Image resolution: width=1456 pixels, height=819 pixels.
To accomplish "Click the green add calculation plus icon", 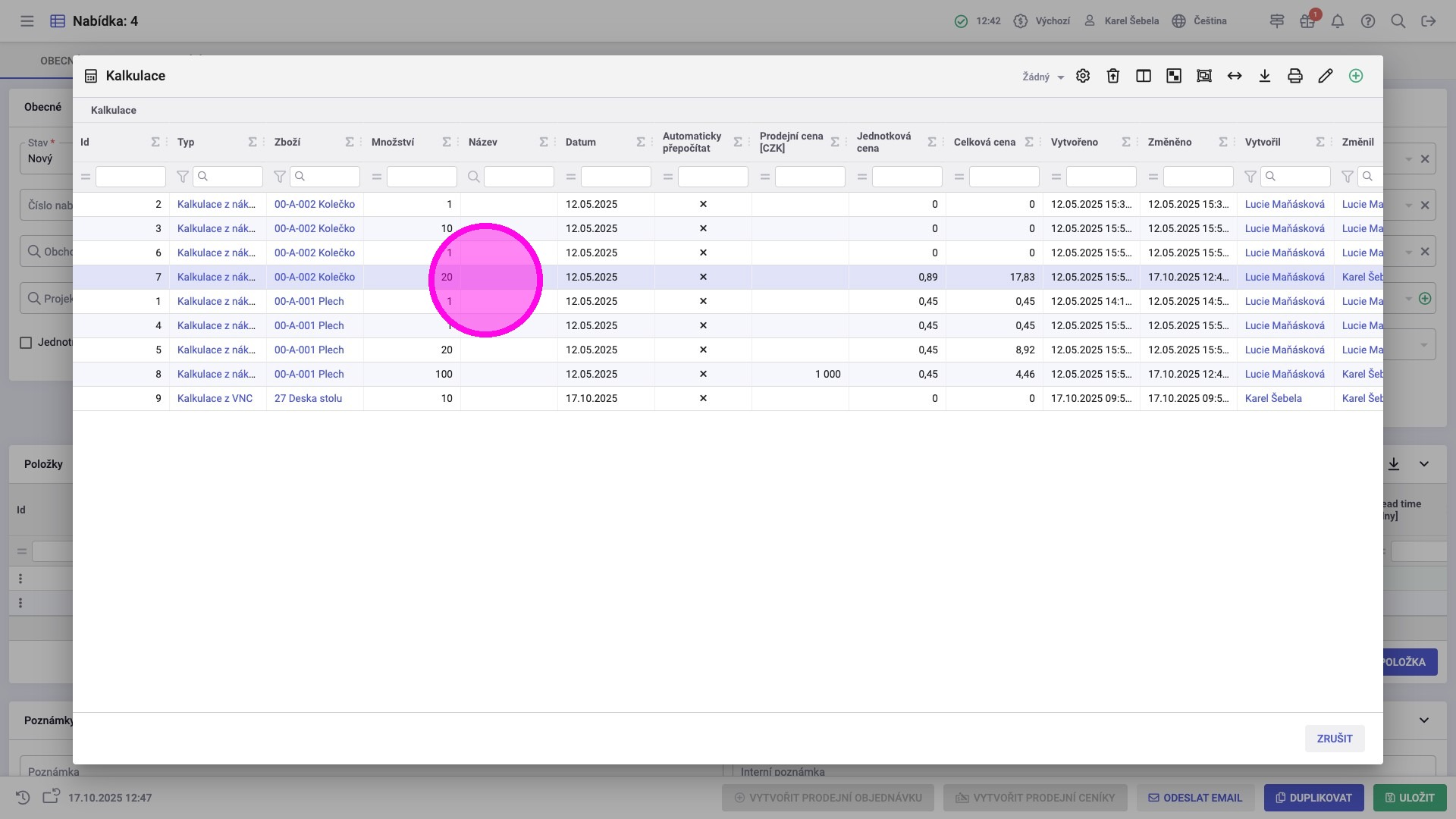I will pos(1356,76).
